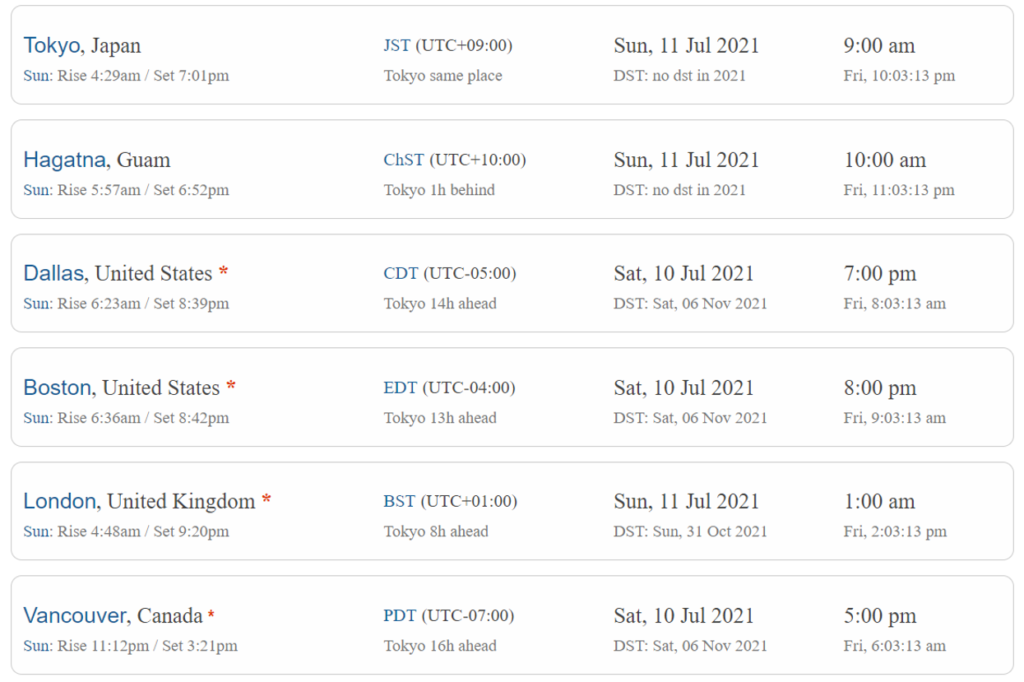Viewport: 1024px width, 682px height.
Task: Open the Tokyo city link
Action: [52, 46]
